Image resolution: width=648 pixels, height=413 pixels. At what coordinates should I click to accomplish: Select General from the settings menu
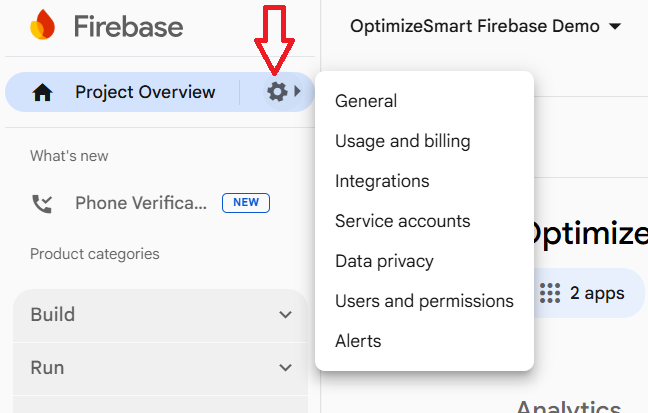click(x=366, y=101)
